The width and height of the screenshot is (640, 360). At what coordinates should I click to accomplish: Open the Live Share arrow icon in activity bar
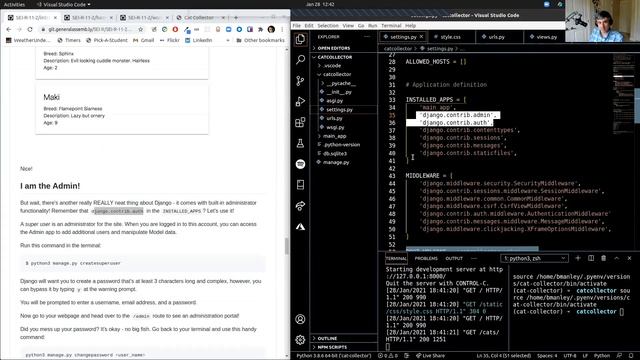300,206
